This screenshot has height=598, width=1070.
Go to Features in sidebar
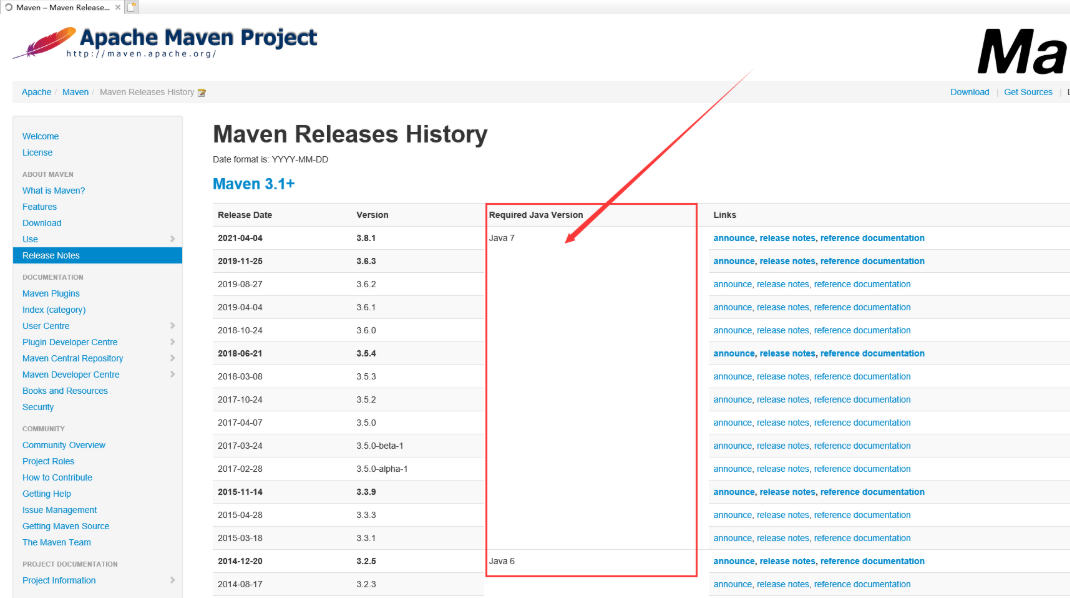coord(39,207)
